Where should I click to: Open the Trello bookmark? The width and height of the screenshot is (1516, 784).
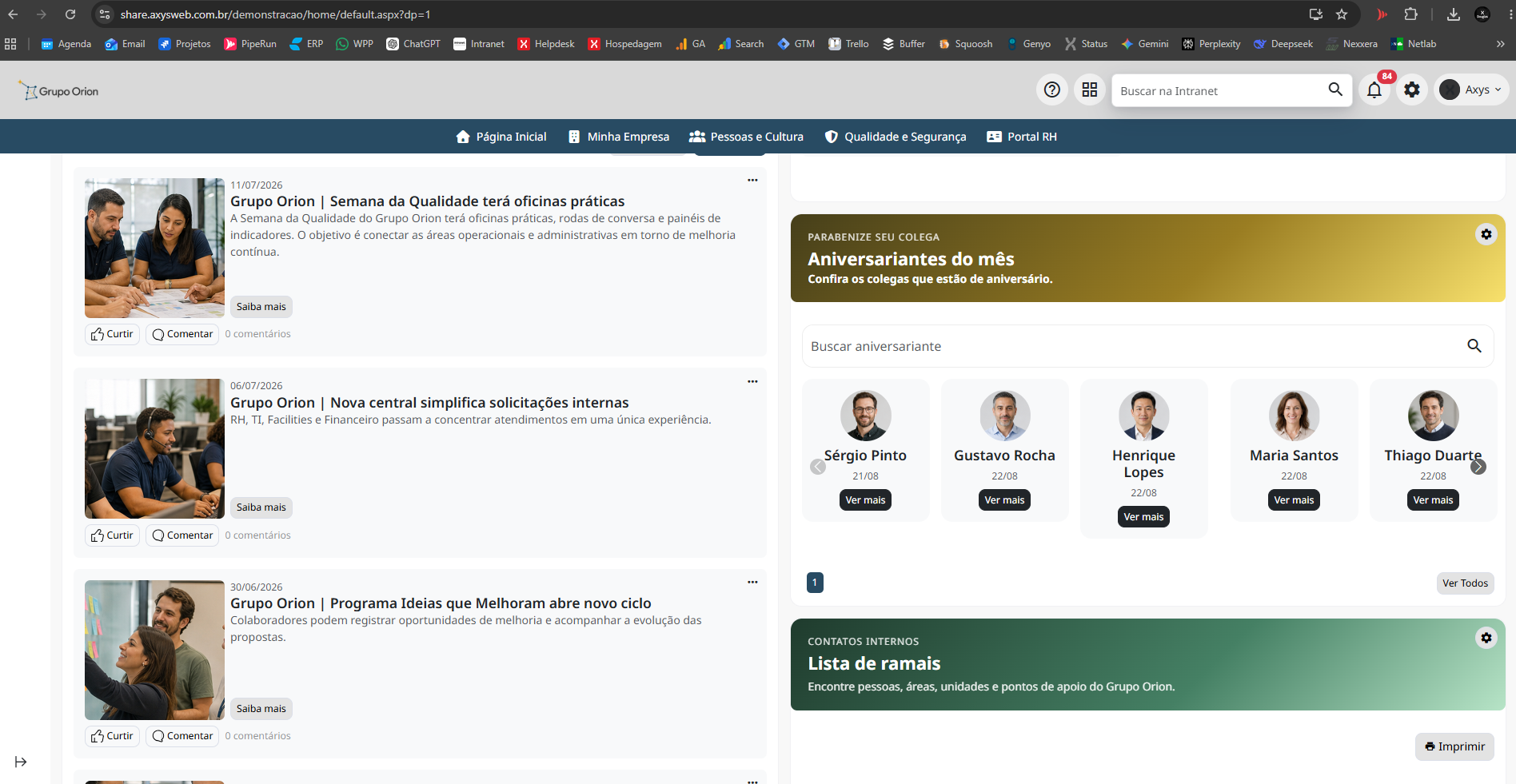848,44
